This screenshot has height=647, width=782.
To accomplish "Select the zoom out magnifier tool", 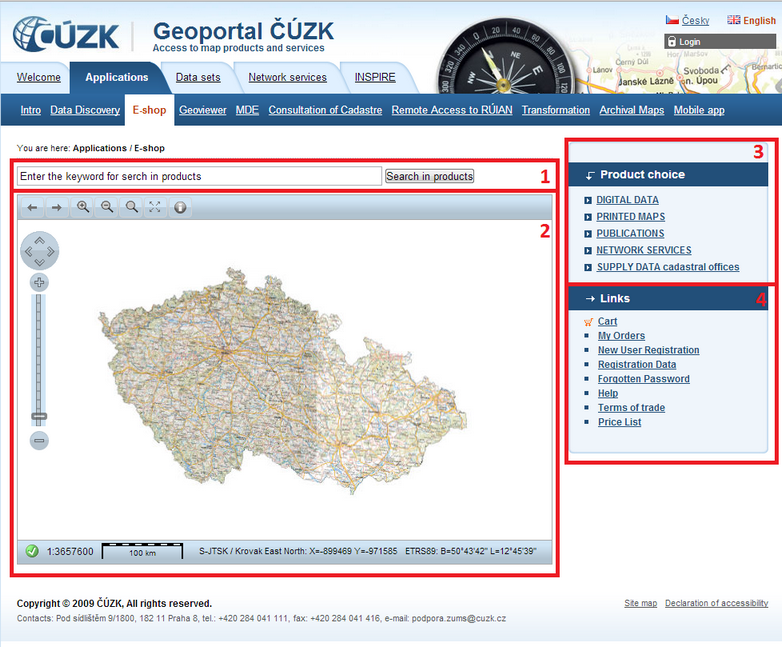I will tap(107, 208).
